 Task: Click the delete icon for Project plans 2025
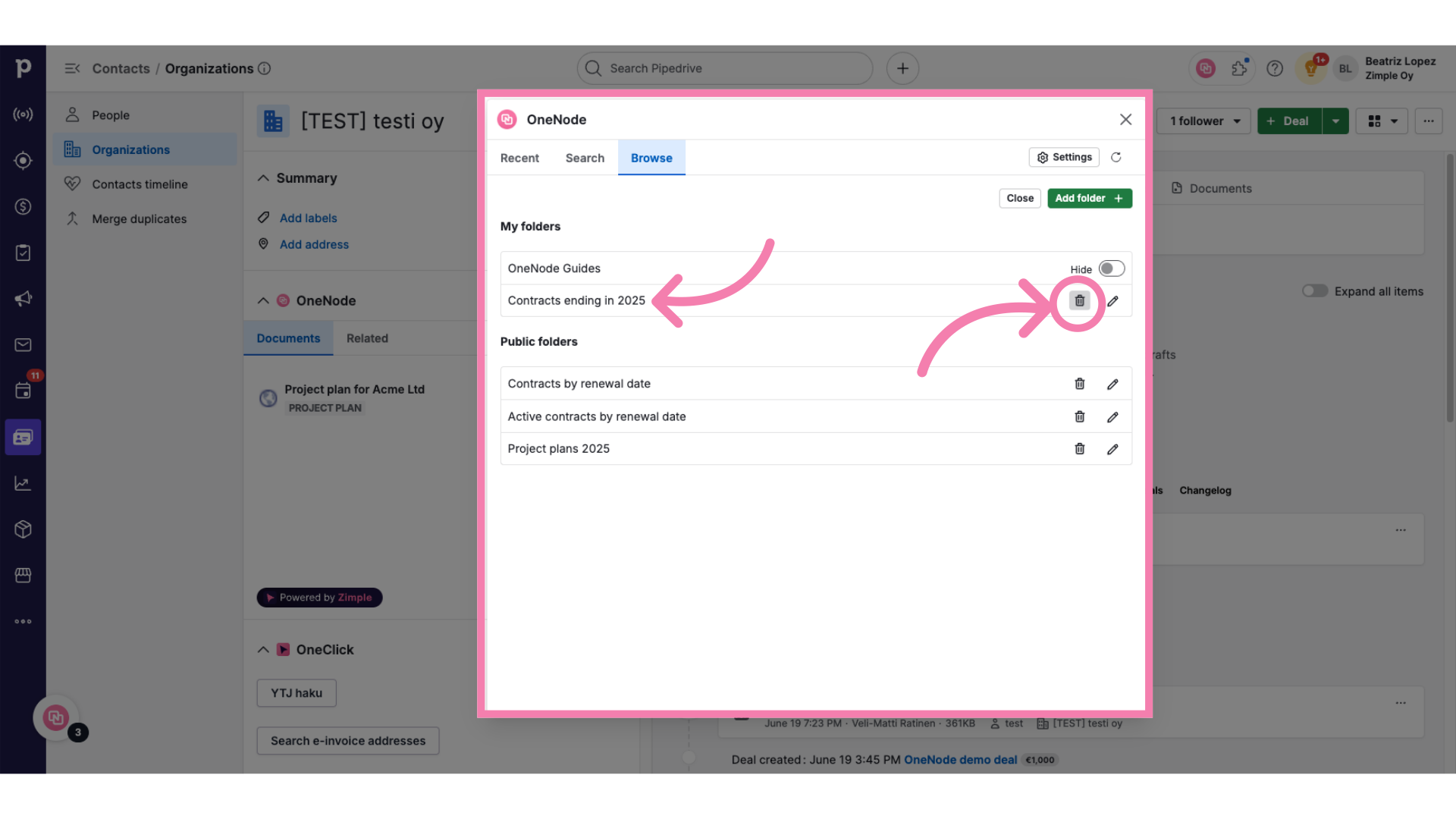click(x=1079, y=448)
